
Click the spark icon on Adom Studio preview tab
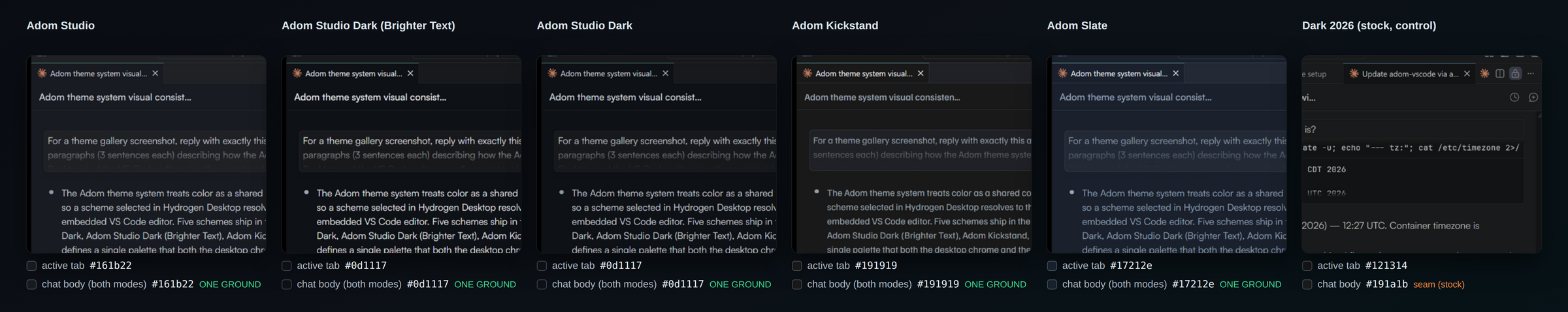(42, 73)
